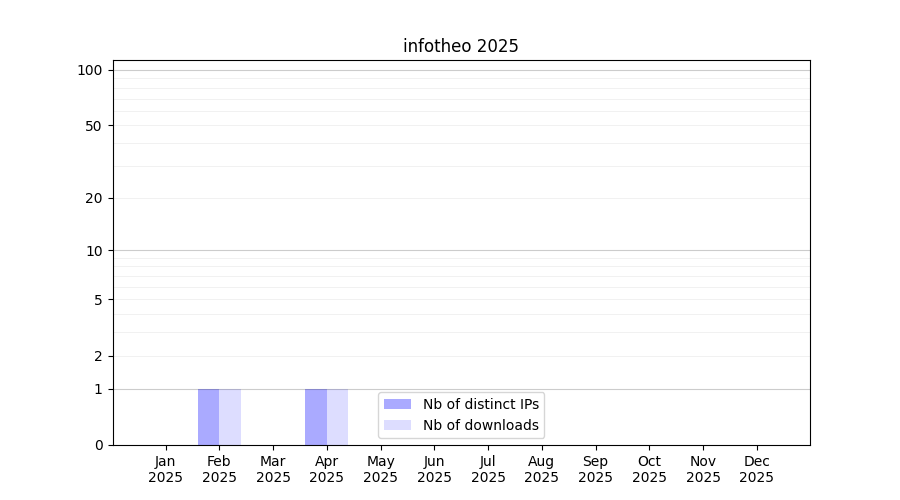Select the February downloads bar
This screenshot has height=500, width=900.
click(x=230, y=417)
